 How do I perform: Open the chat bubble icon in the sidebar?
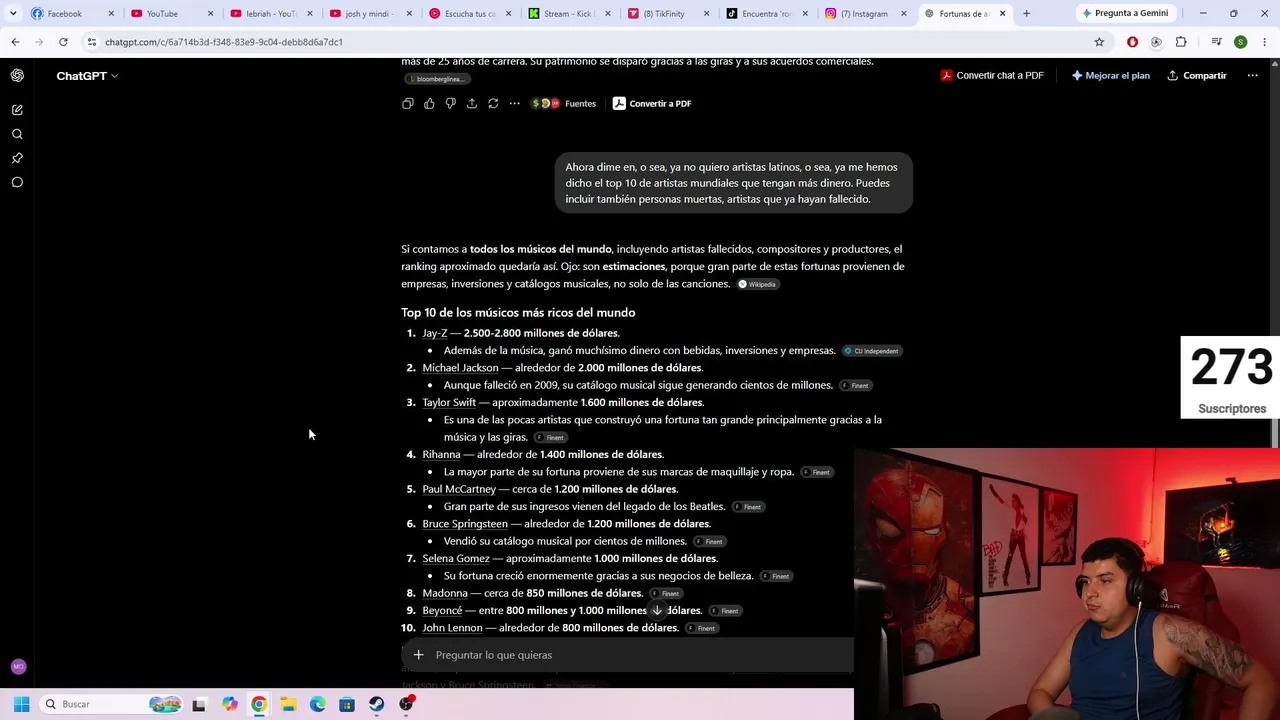tap(17, 182)
